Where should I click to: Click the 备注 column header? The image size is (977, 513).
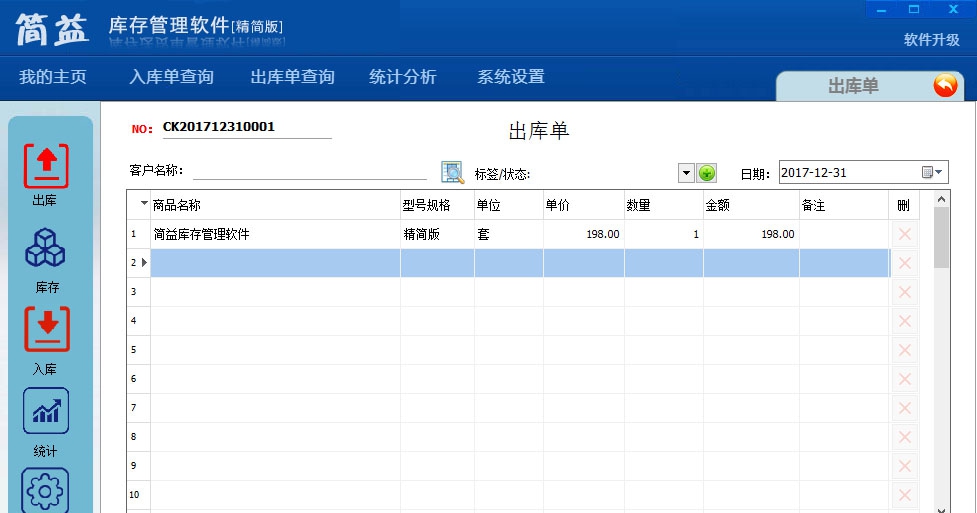[844, 205]
